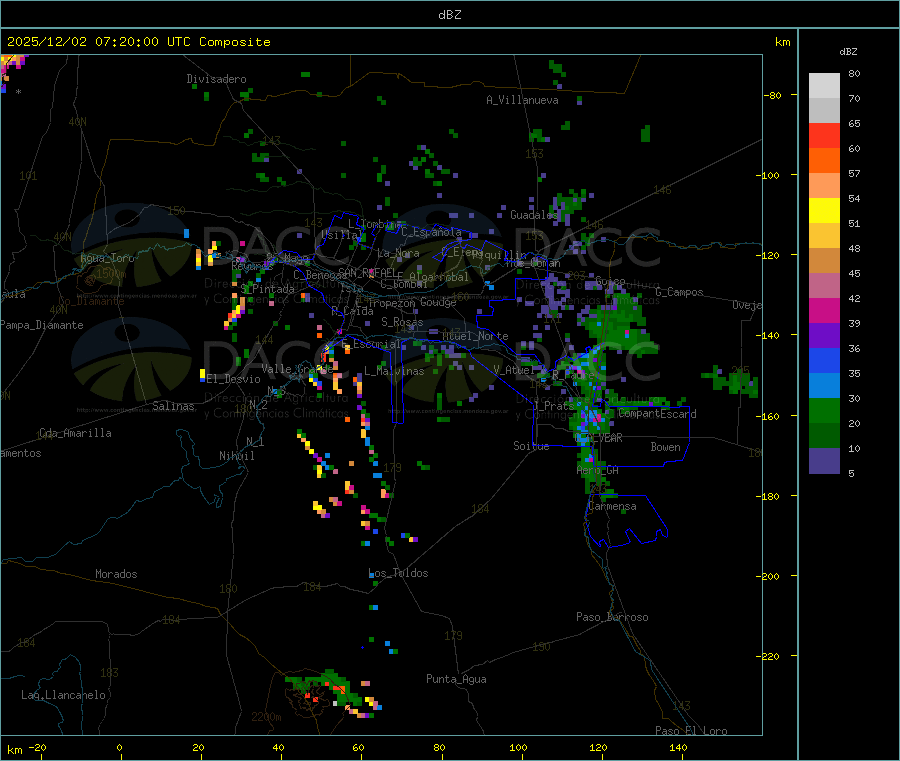Click the timestamp 2025/12/02 07:20:00 UTC Composite
The width and height of the screenshot is (900, 761).
click(138, 42)
